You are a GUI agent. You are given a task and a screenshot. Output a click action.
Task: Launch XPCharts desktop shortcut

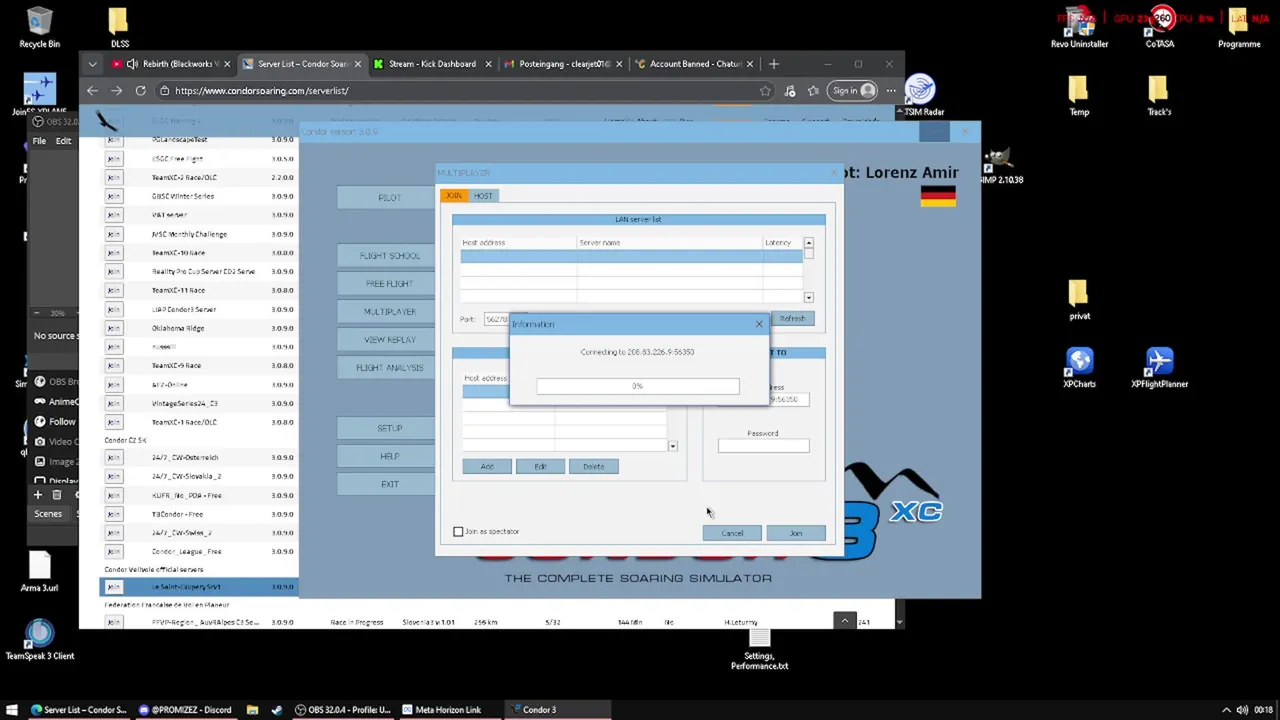point(1079,367)
